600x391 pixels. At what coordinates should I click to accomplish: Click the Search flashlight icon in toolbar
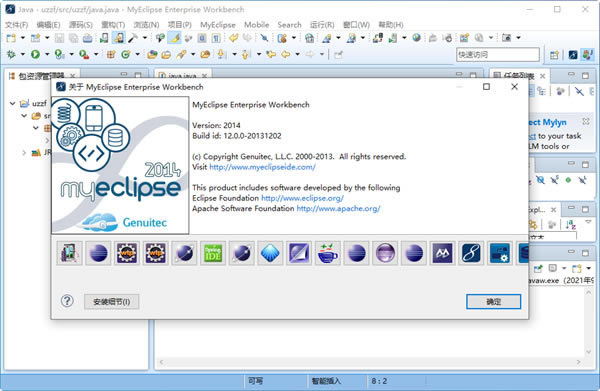(181, 55)
